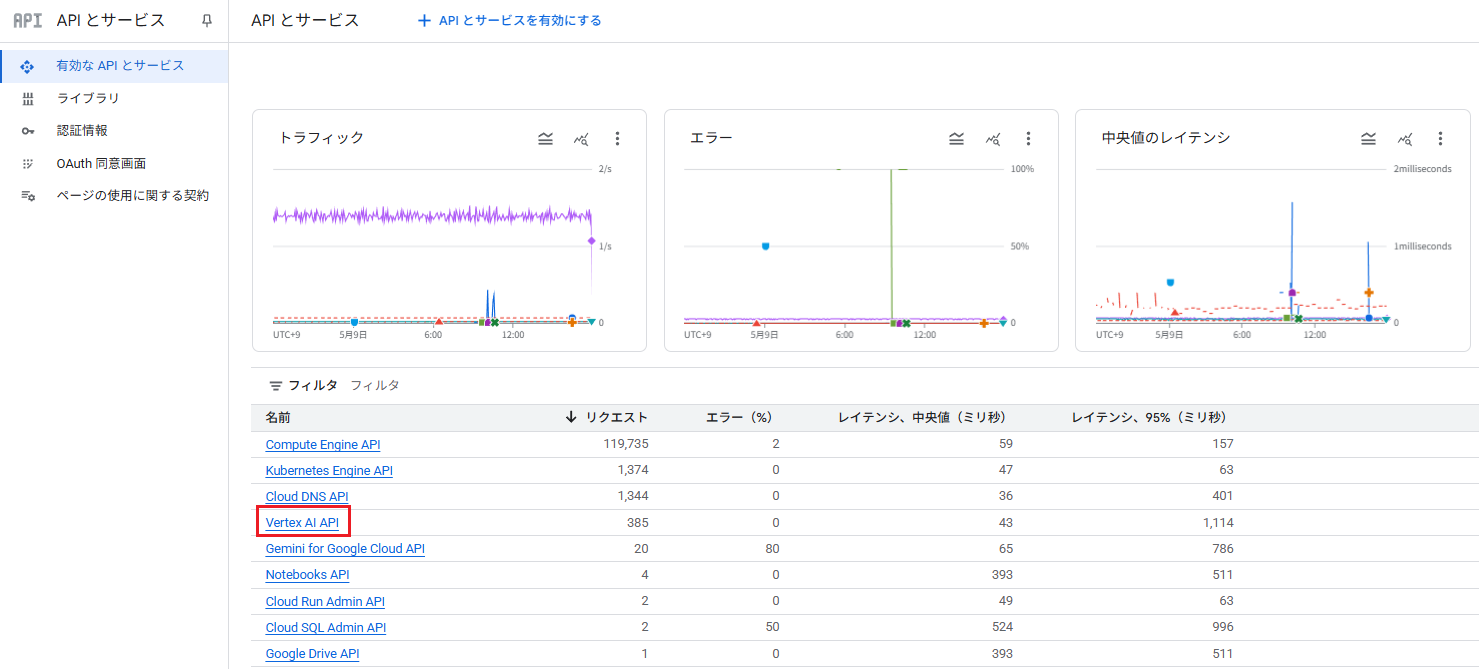Open the Cloud Run Admin API link
The width and height of the screenshot is (1479, 669).
click(x=325, y=601)
